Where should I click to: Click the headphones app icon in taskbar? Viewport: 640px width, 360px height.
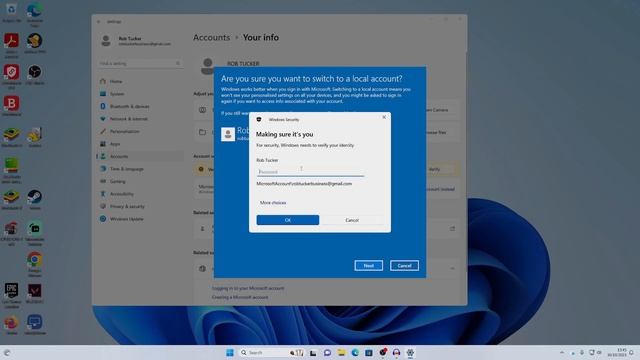pyautogui.click(x=396, y=353)
